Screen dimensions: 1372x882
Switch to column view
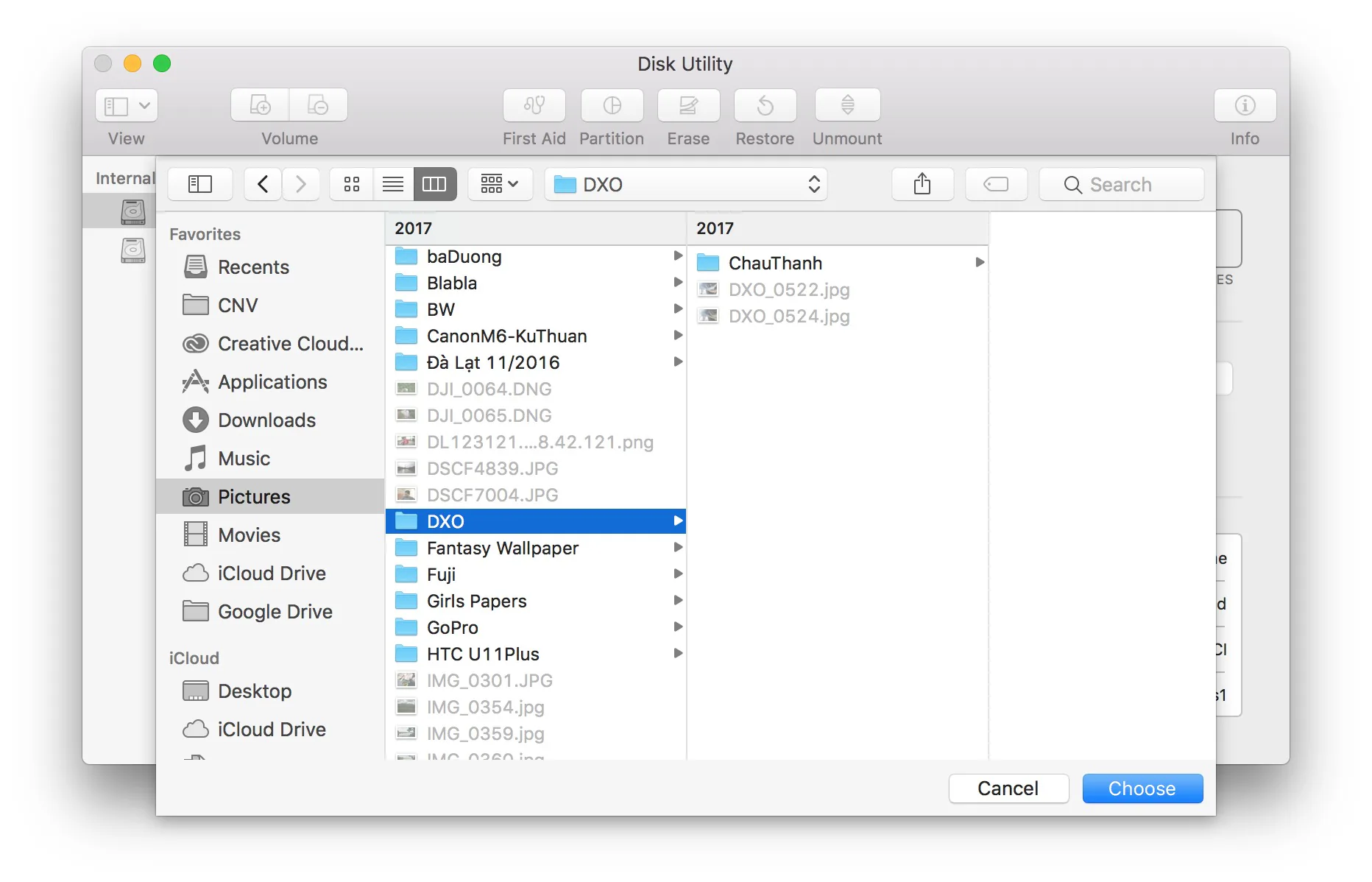coord(434,184)
